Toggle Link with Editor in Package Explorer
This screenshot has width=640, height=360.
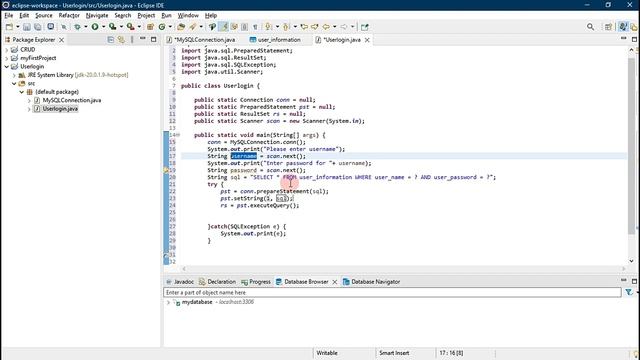click(121, 40)
